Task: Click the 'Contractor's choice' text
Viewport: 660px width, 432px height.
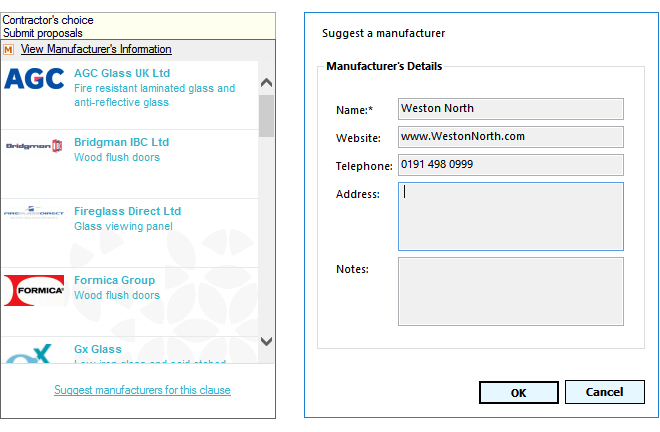Action: click(x=48, y=20)
